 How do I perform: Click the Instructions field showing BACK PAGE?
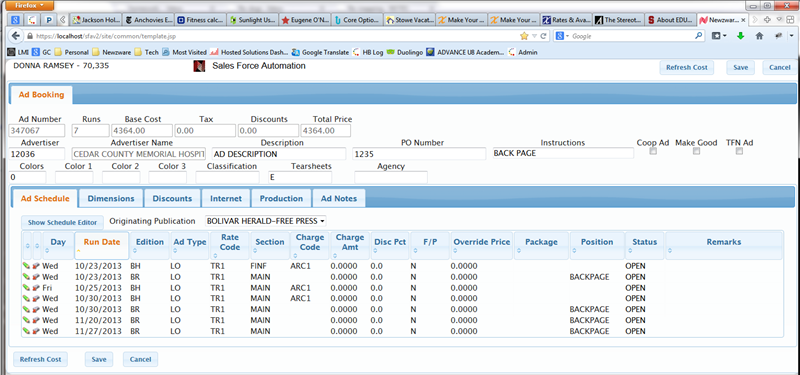(x=563, y=153)
